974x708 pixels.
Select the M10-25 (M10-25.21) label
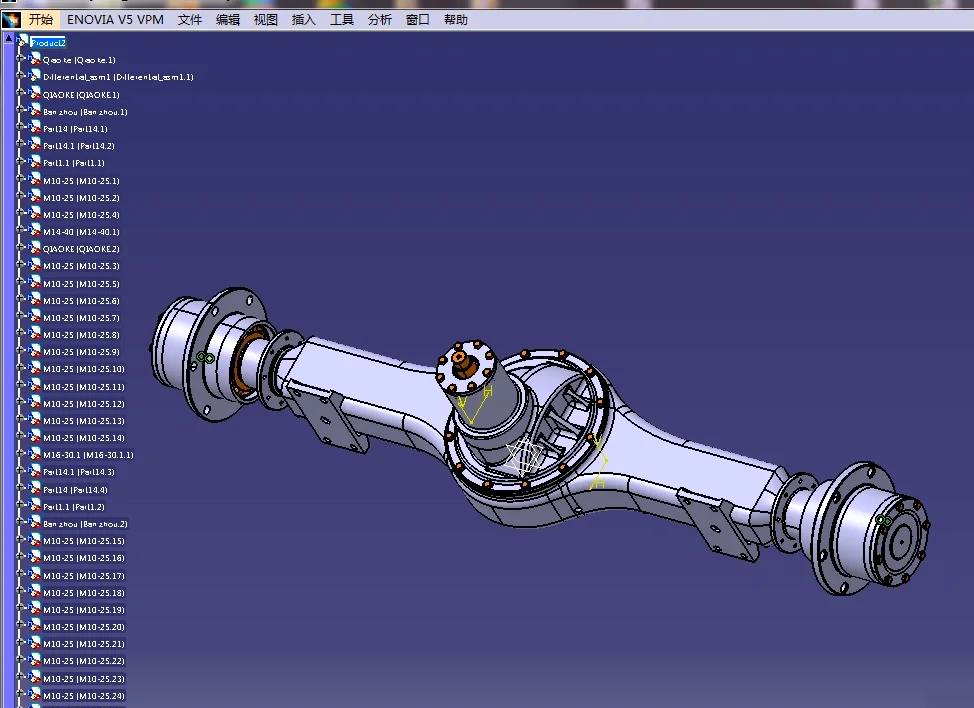[84, 644]
